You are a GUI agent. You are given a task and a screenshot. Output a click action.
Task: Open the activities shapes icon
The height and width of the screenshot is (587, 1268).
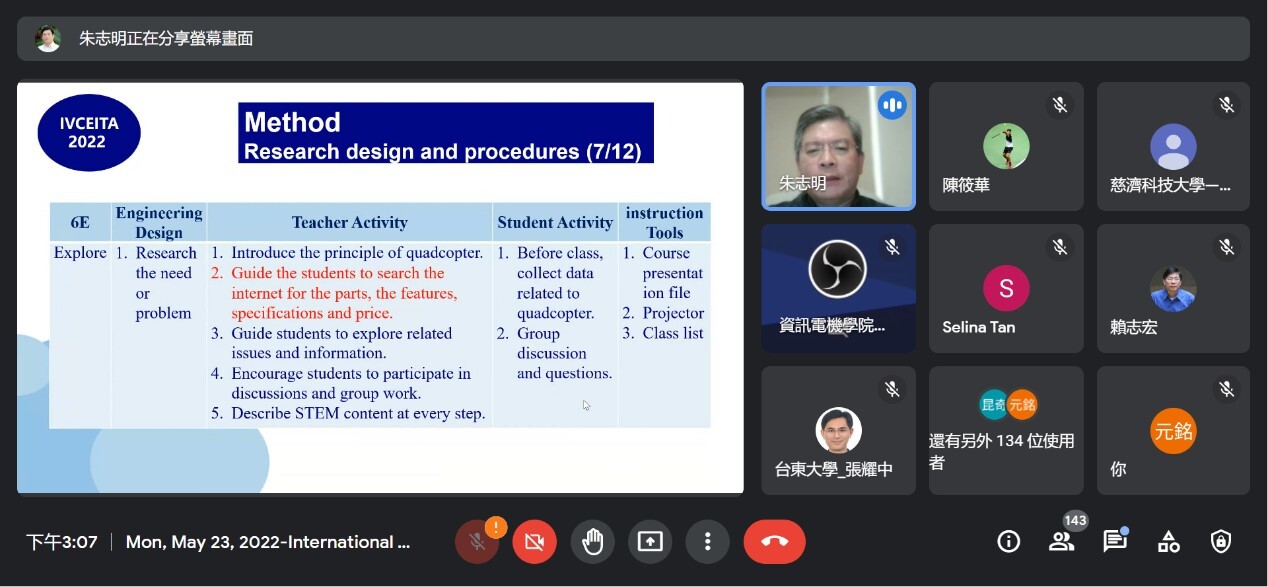click(1168, 542)
